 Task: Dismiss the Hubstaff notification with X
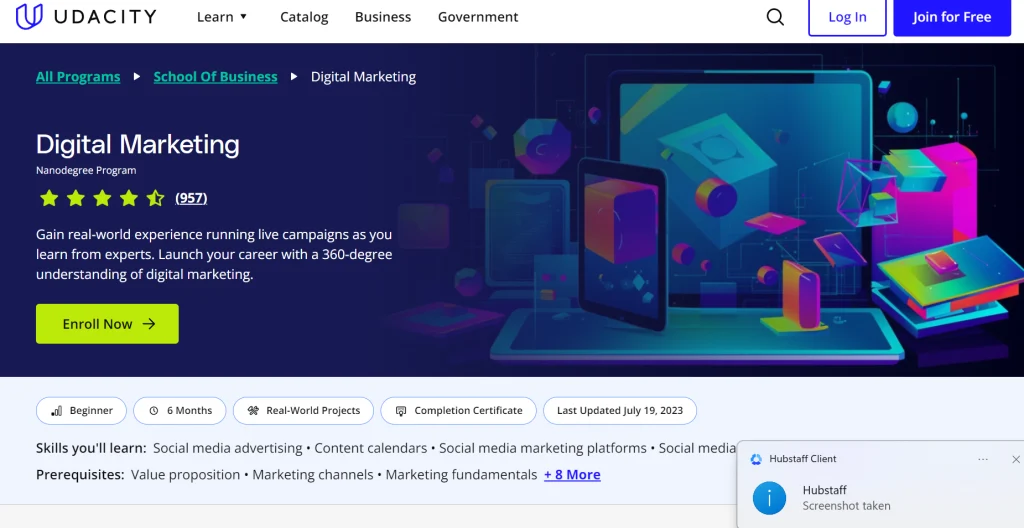pos(1016,459)
